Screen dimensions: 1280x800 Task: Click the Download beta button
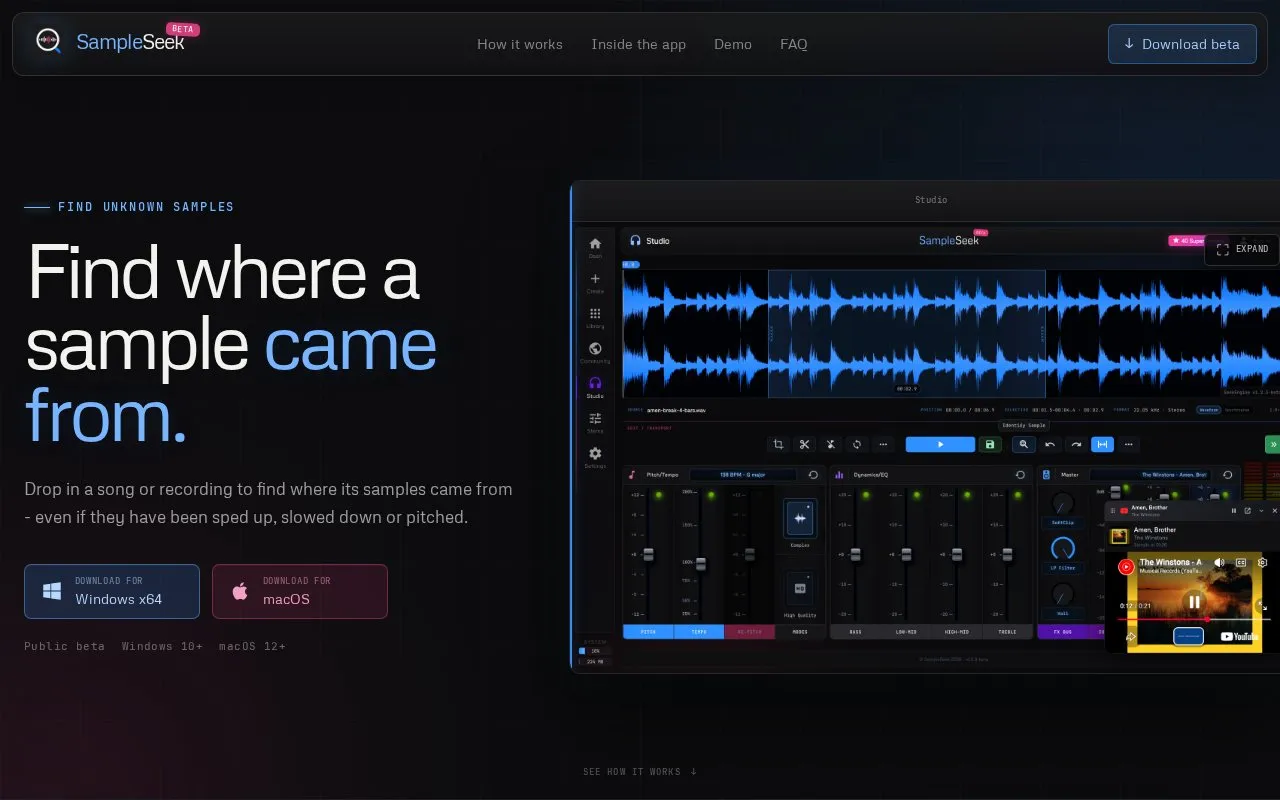[1182, 44]
